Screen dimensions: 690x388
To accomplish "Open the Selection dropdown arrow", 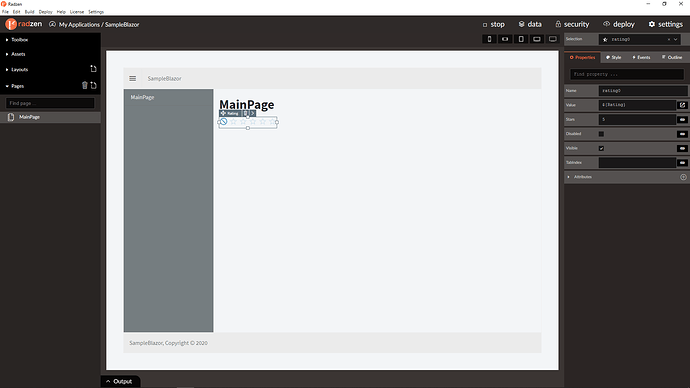I will [675, 39].
